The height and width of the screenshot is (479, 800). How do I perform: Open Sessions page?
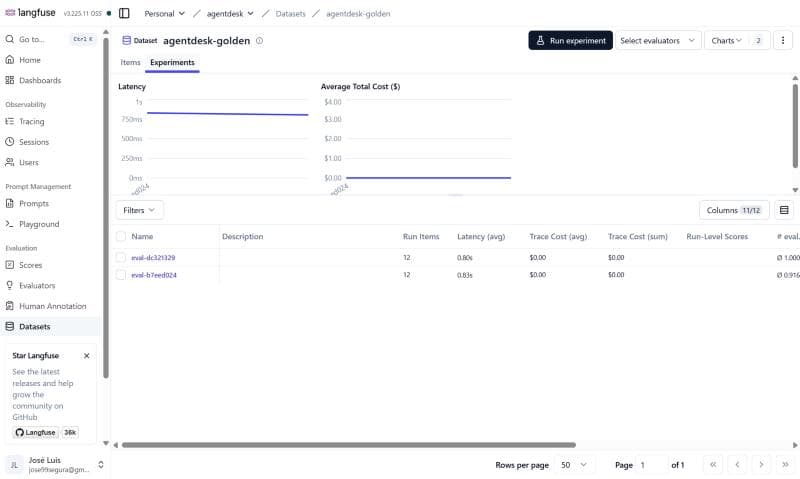coord(34,142)
